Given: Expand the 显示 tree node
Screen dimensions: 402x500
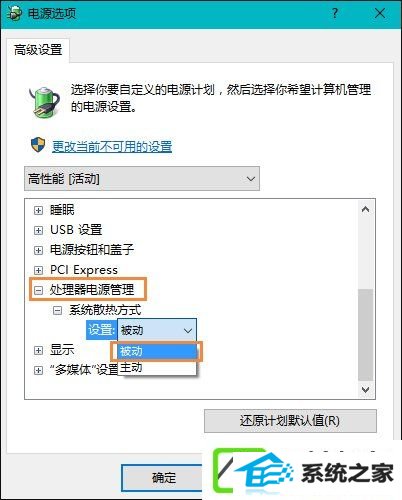Looking at the screenshot, I should click(x=39, y=350).
